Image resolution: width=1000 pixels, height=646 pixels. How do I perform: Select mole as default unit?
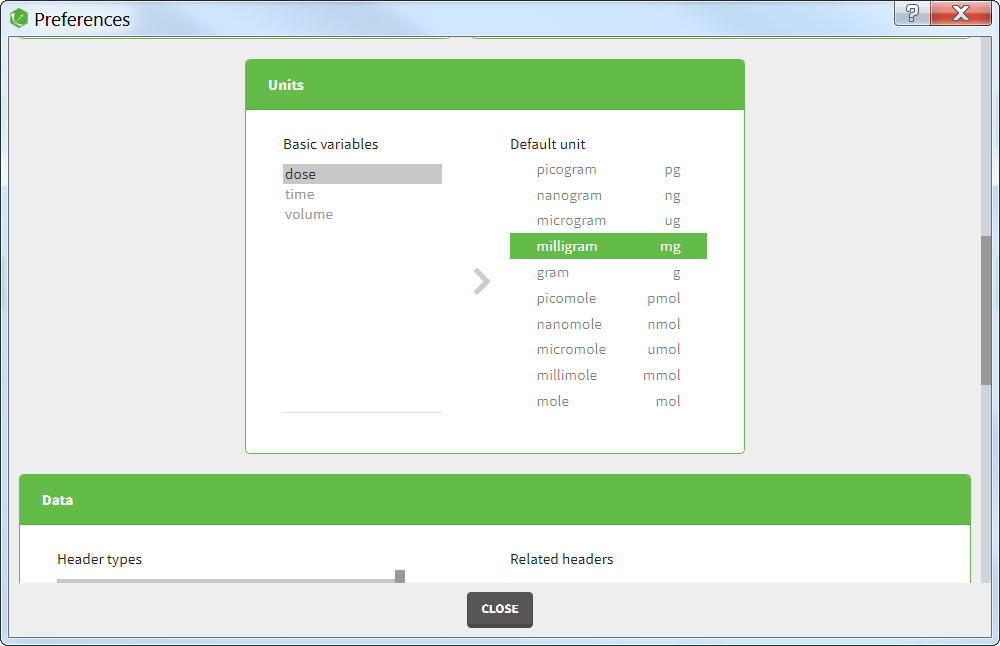tap(608, 401)
